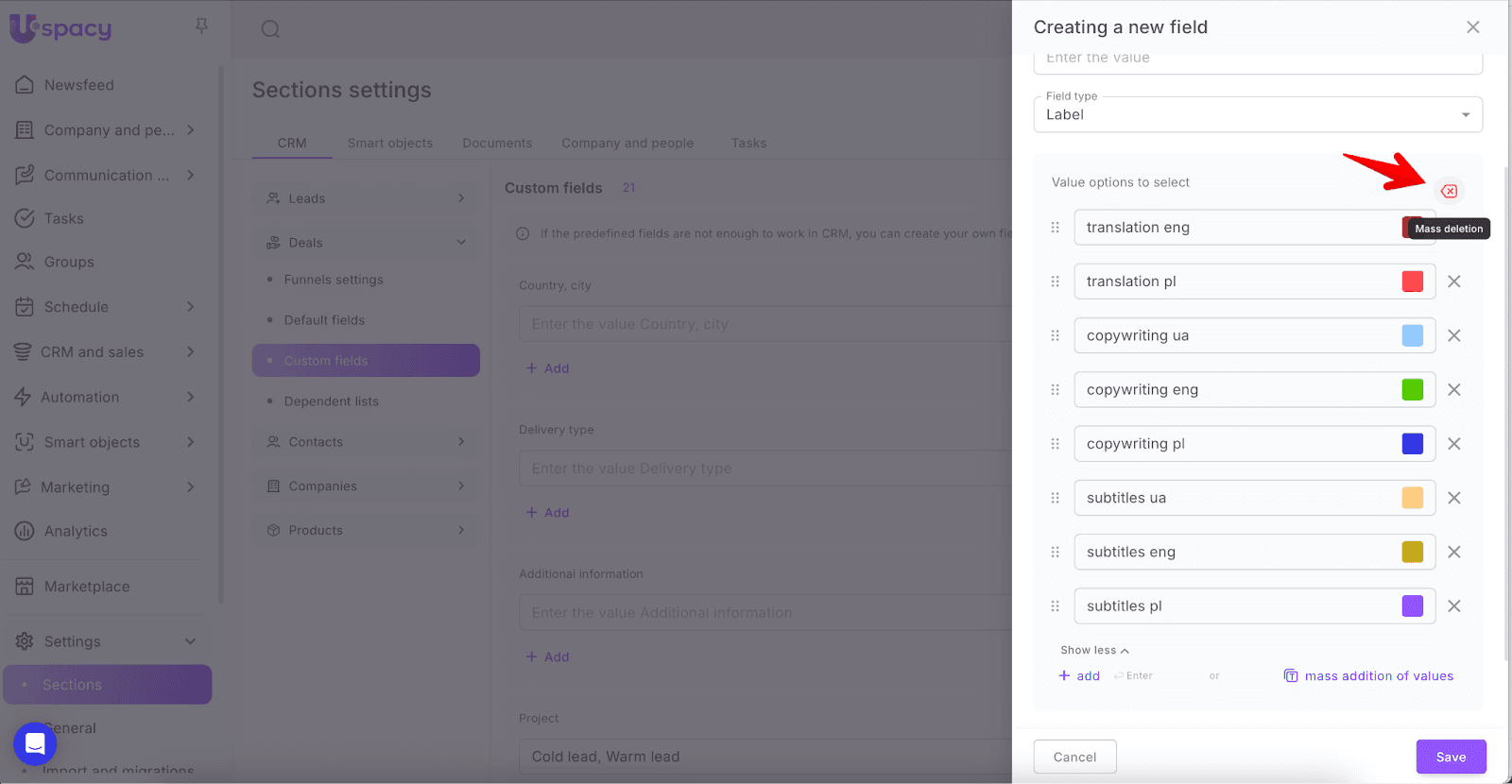Pick the green color swatch for 'copywriting eng'
This screenshot has height=784, width=1512.
1412,390
